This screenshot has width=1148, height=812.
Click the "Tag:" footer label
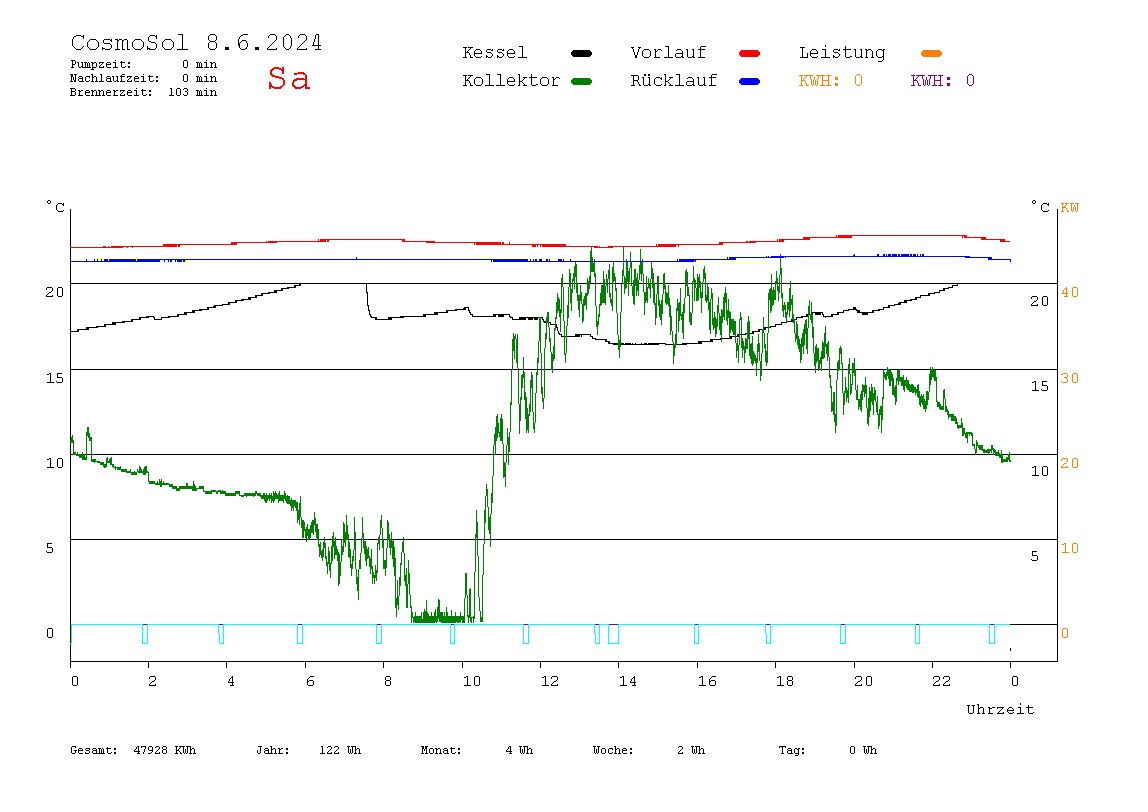(792, 750)
